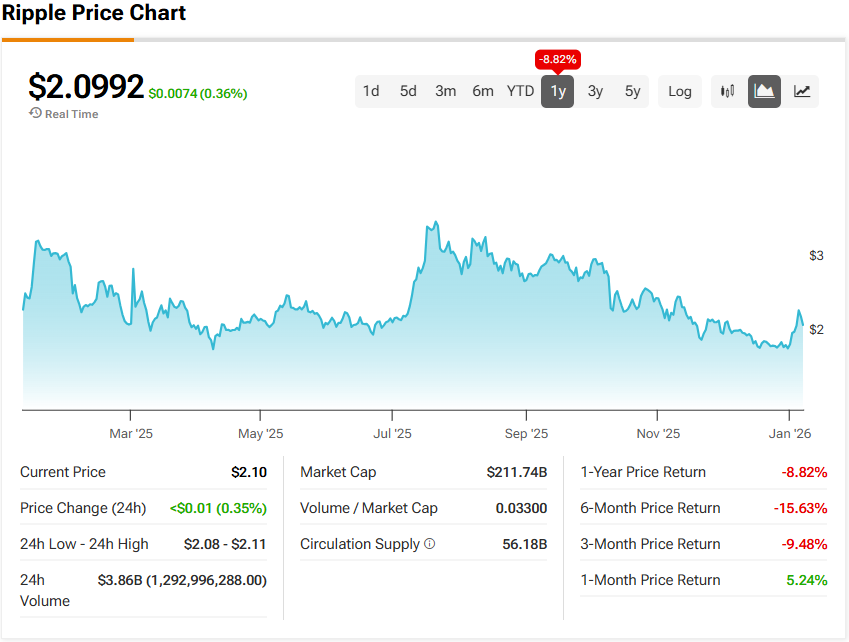Select the area chart type
This screenshot has width=849, height=642.
point(765,91)
